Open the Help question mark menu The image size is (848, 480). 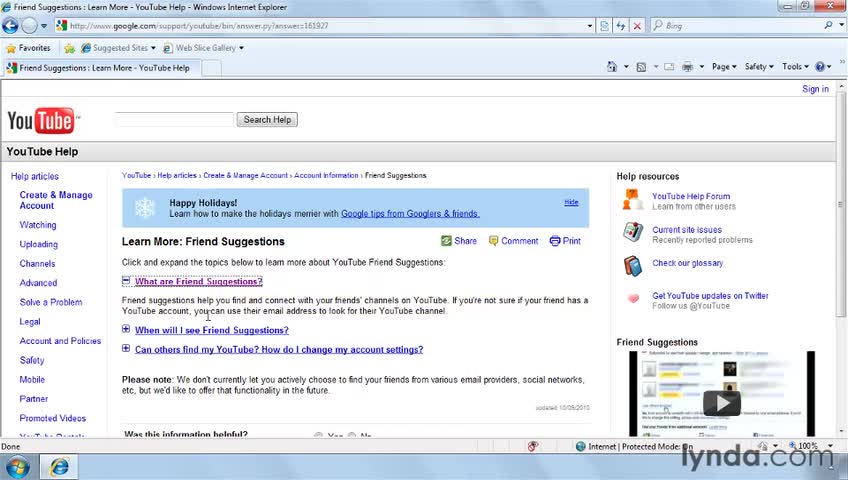(823, 66)
